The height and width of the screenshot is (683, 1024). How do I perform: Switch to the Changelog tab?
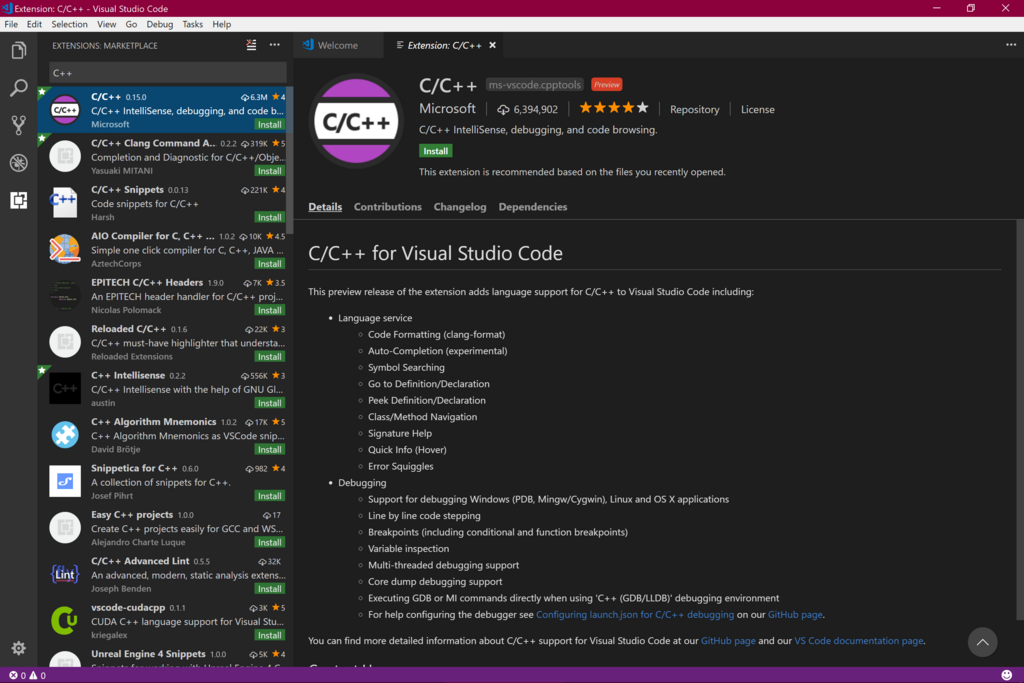pyautogui.click(x=460, y=207)
